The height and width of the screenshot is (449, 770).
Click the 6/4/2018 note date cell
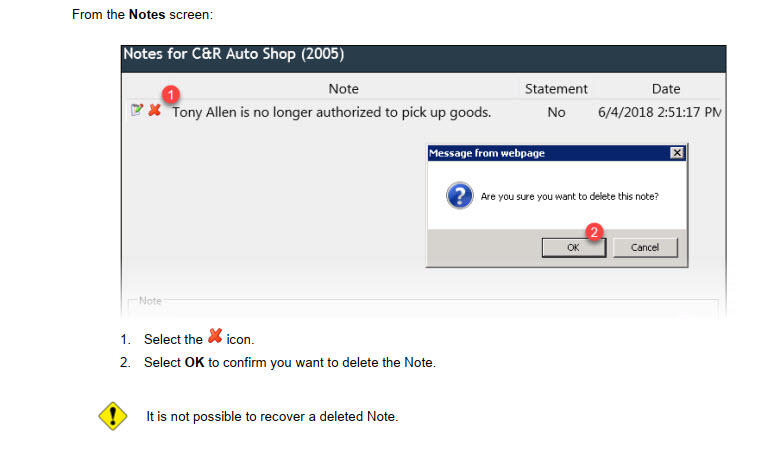click(659, 112)
